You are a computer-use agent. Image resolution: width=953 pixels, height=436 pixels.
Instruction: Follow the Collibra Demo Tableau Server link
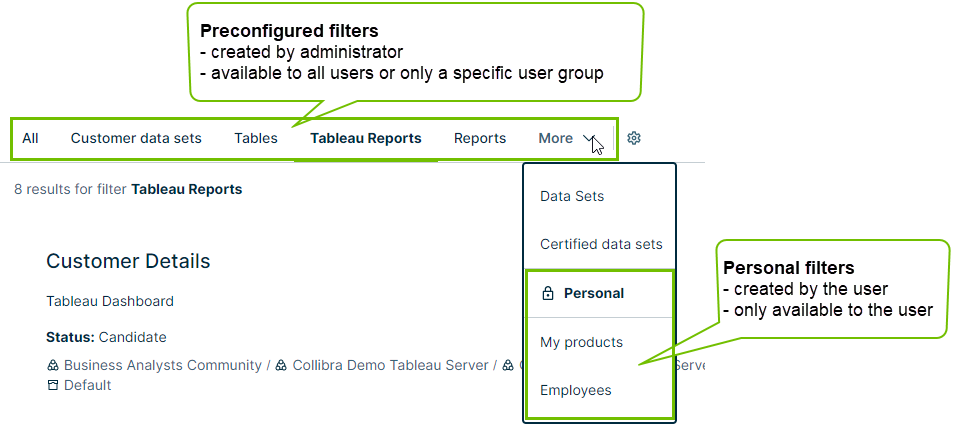pyautogui.click(x=390, y=366)
